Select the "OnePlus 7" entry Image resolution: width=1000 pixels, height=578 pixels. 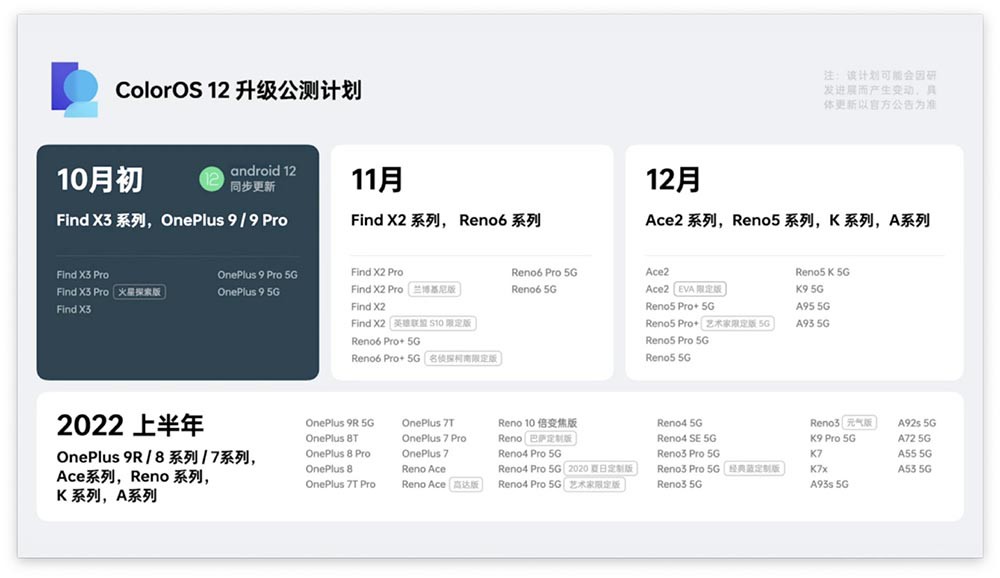pyautogui.click(x=425, y=454)
